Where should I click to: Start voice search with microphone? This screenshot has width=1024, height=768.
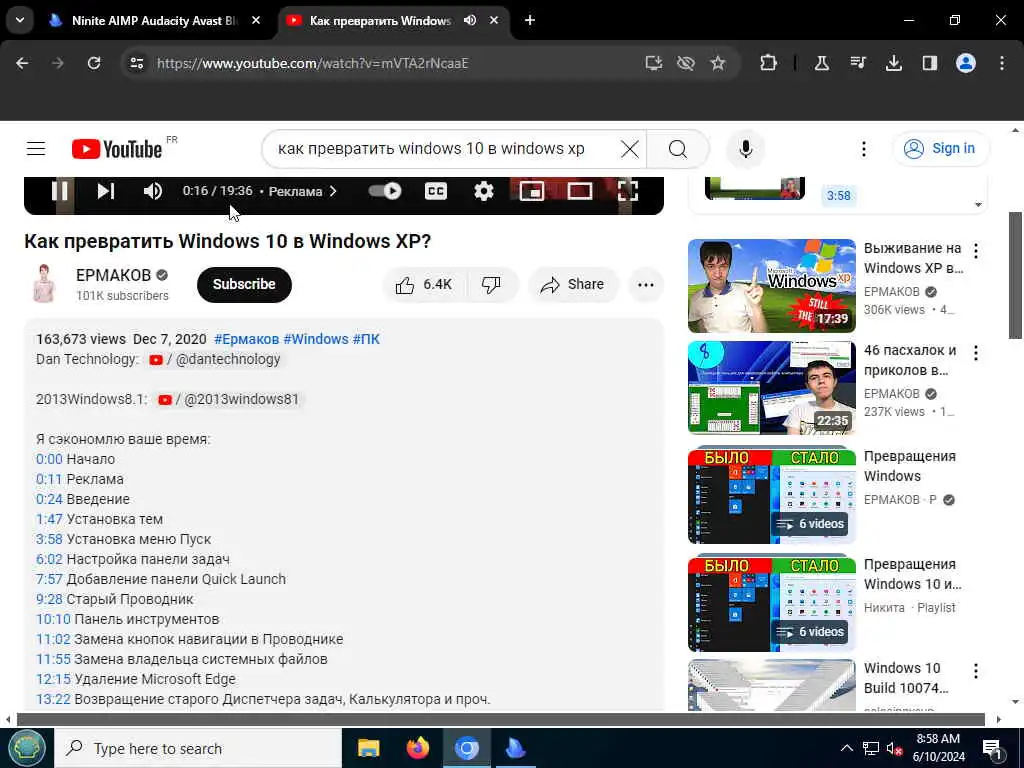tap(745, 149)
